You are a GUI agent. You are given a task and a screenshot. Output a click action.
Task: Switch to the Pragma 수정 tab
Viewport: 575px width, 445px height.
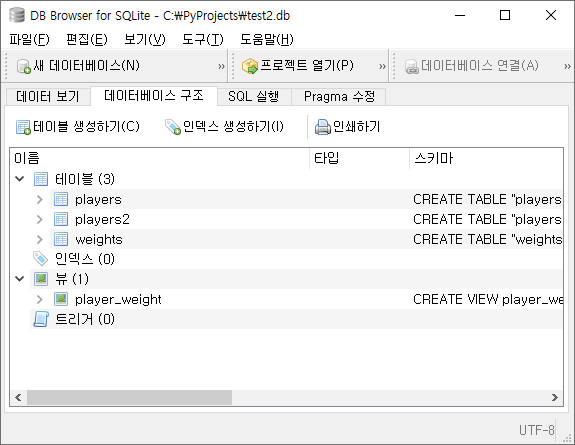(339, 96)
